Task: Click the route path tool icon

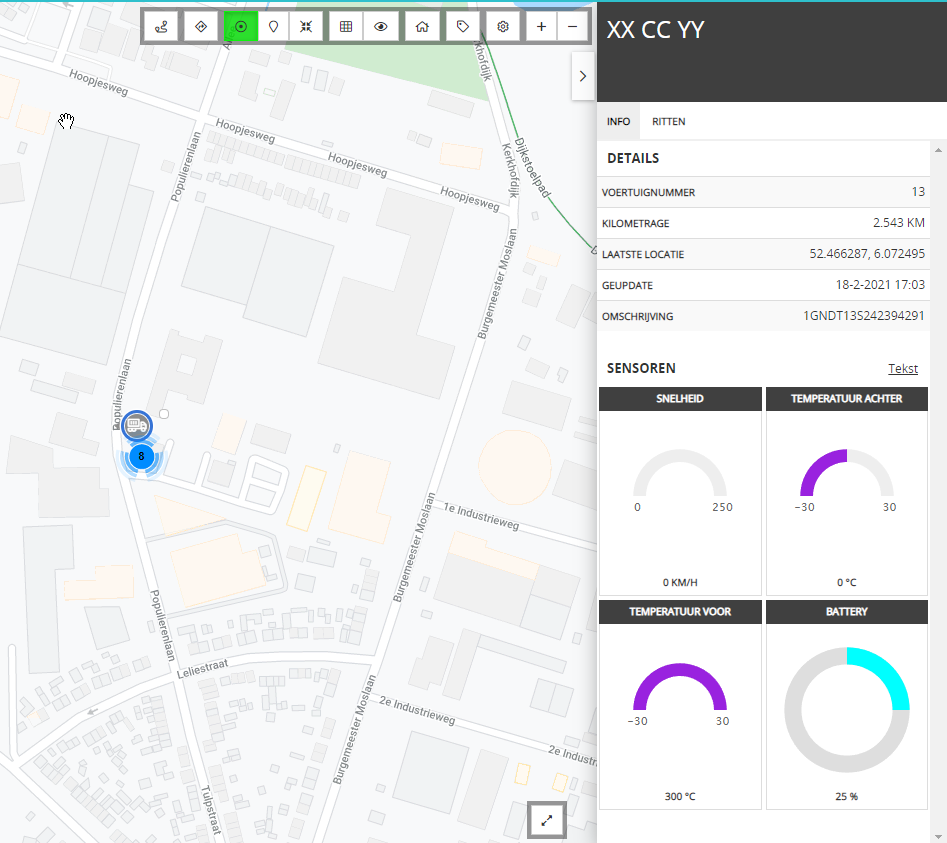Action: [161, 27]
